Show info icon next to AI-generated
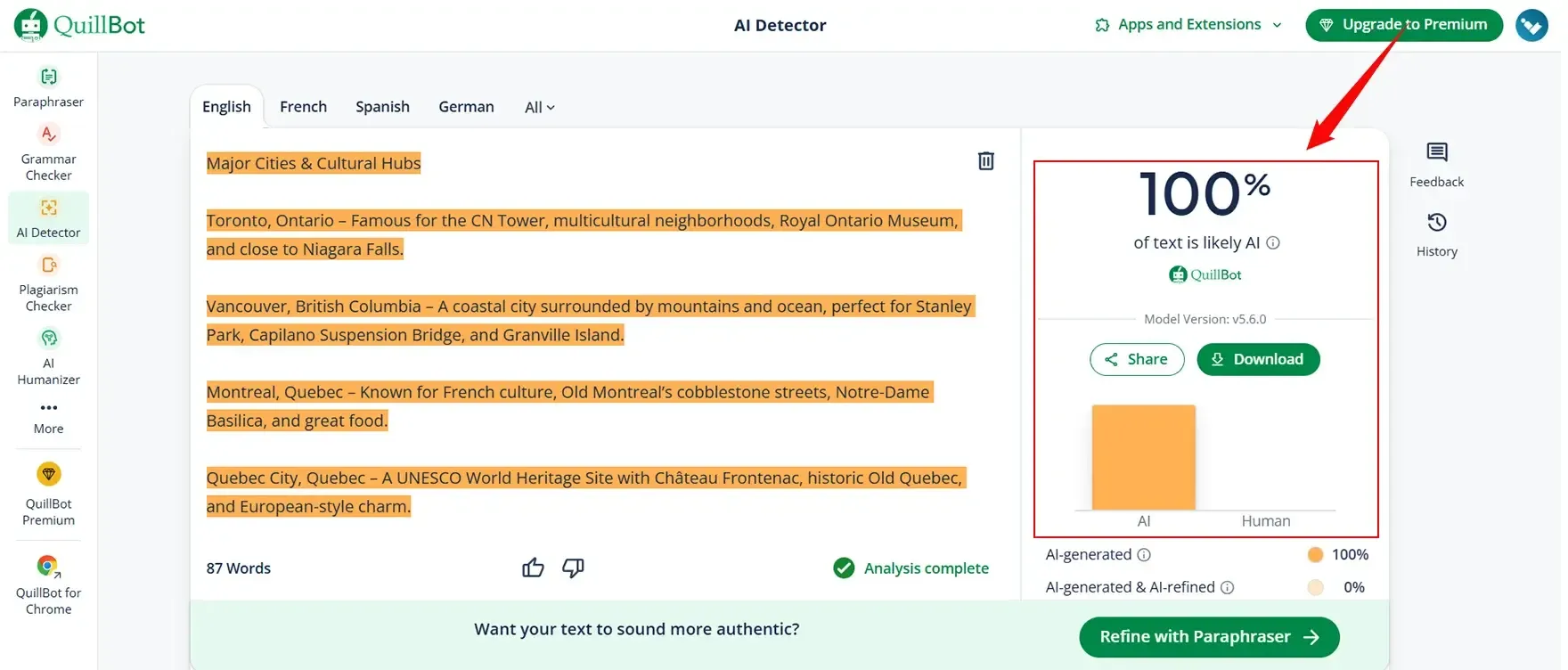 pyautogui.click(x=1144, y=555)
